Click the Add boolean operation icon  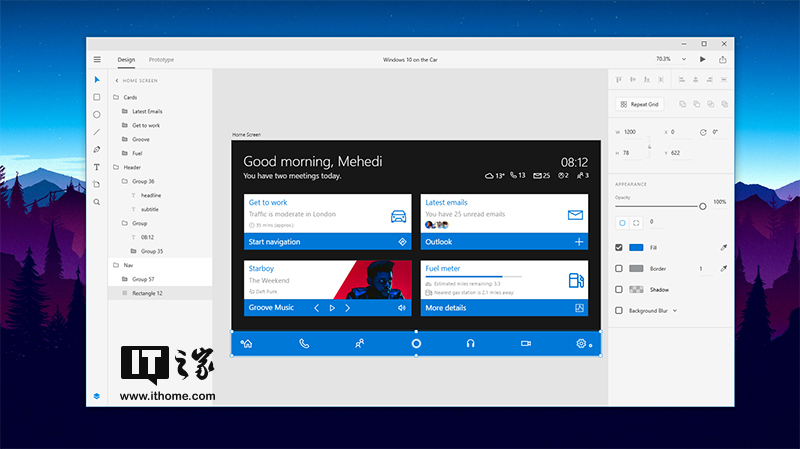682,104
